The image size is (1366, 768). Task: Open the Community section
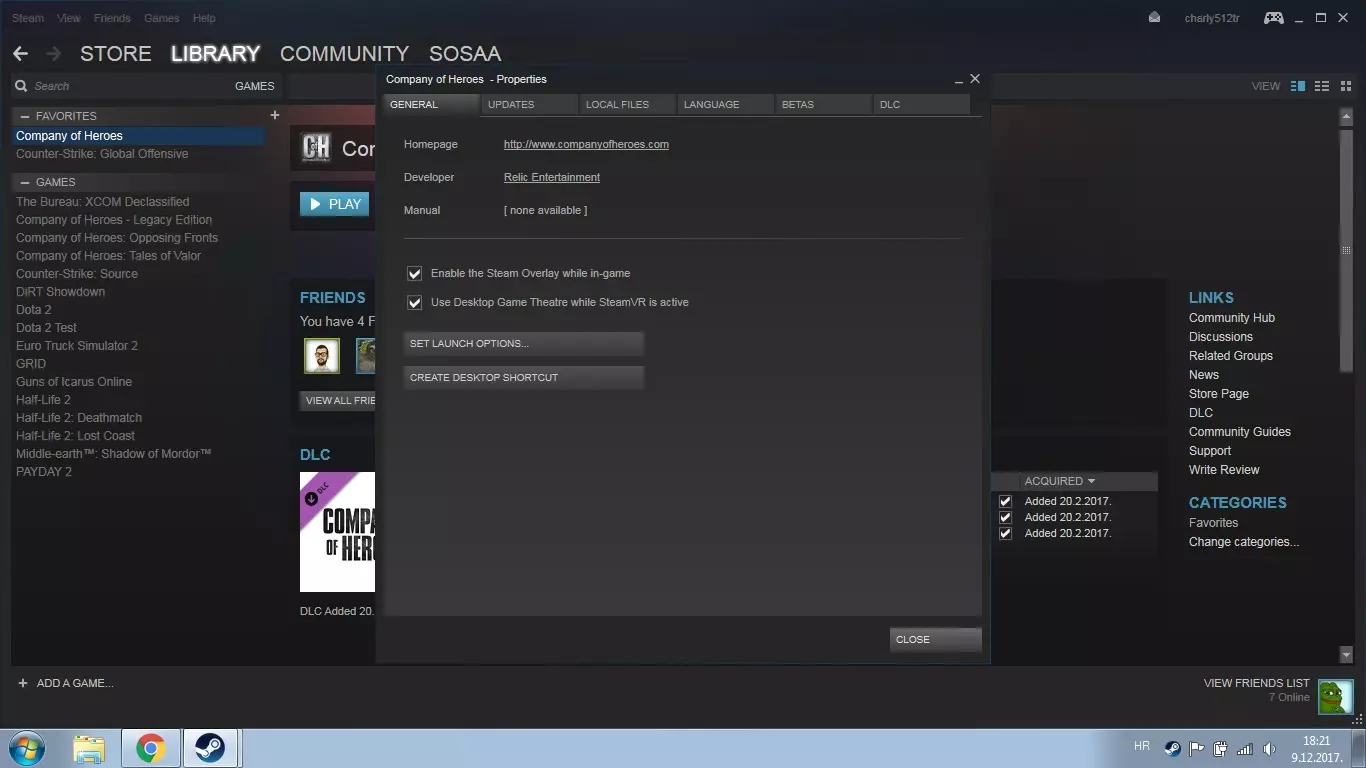pos(344,53)
